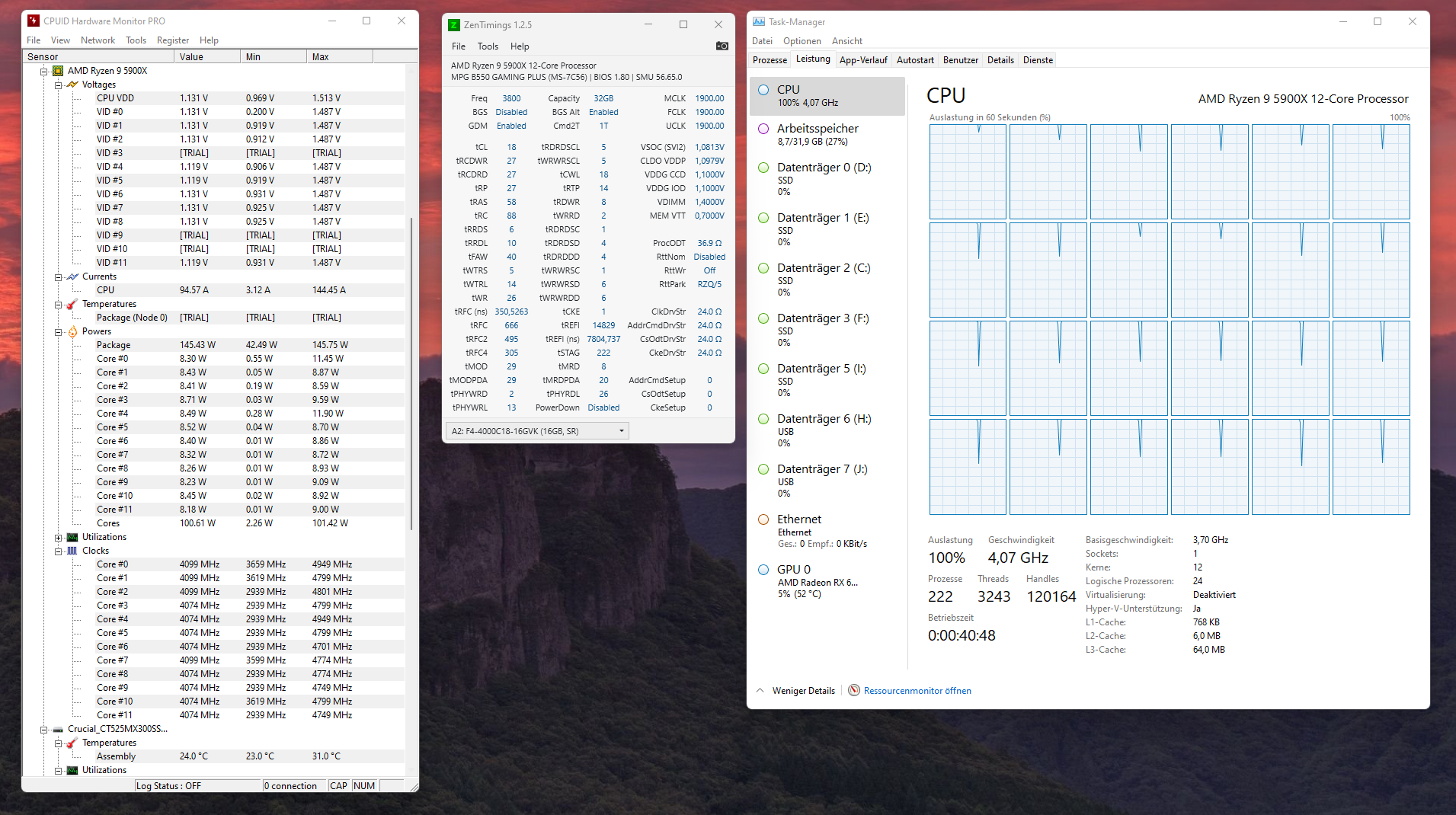Select Arbeitsspeicher circle in Task-Manager sidebar

pos(763,129)
